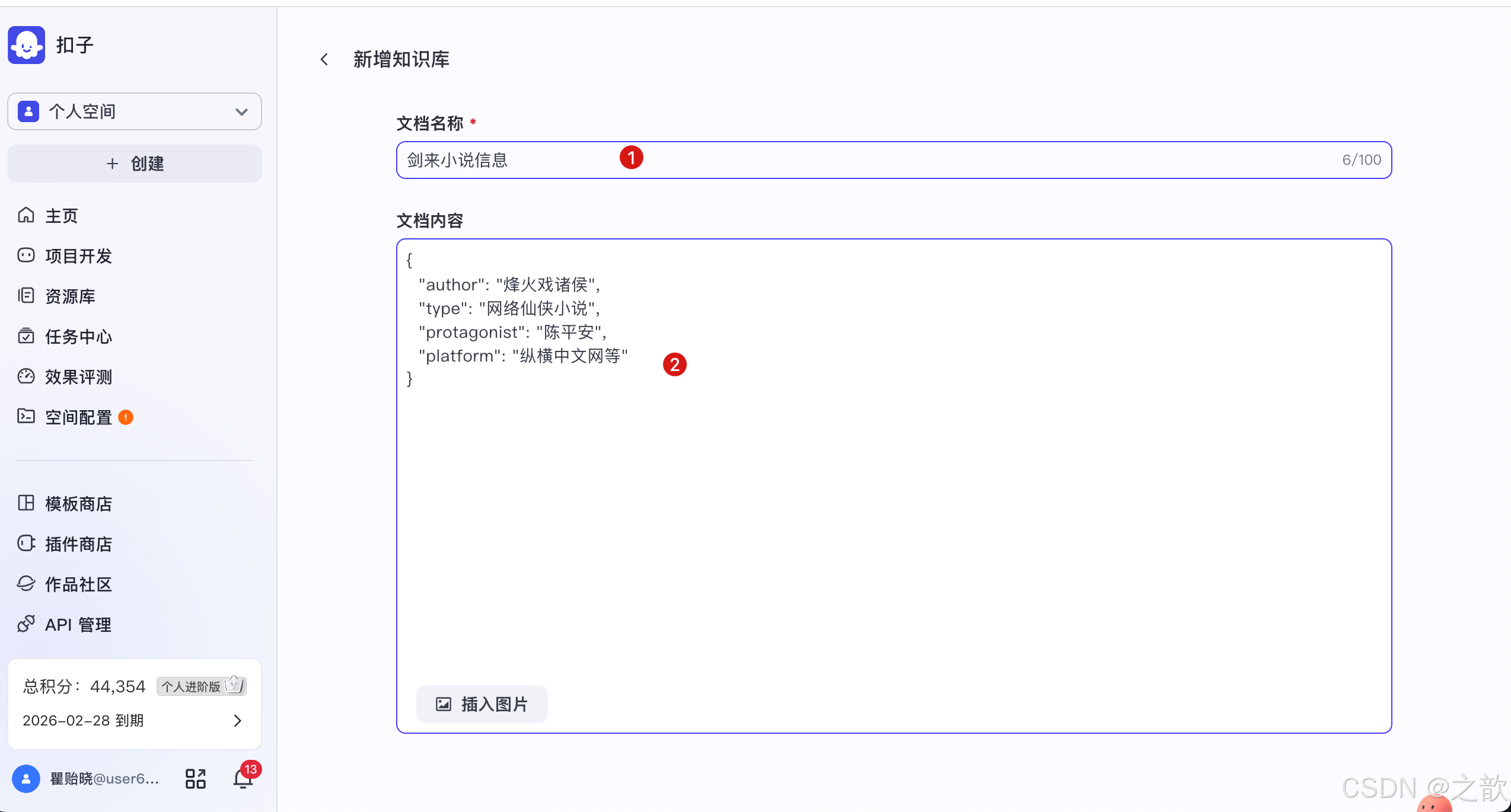Open the 主页 home page
Viewport: 1511px width, 812px height.
click(61, 215)
